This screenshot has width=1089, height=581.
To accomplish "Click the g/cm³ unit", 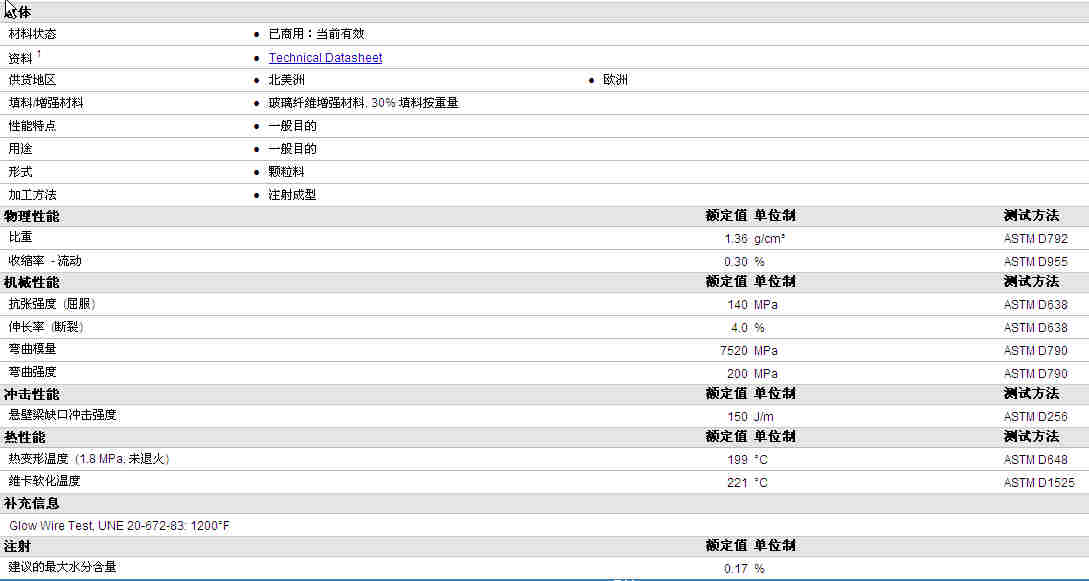I will [769, 239].
